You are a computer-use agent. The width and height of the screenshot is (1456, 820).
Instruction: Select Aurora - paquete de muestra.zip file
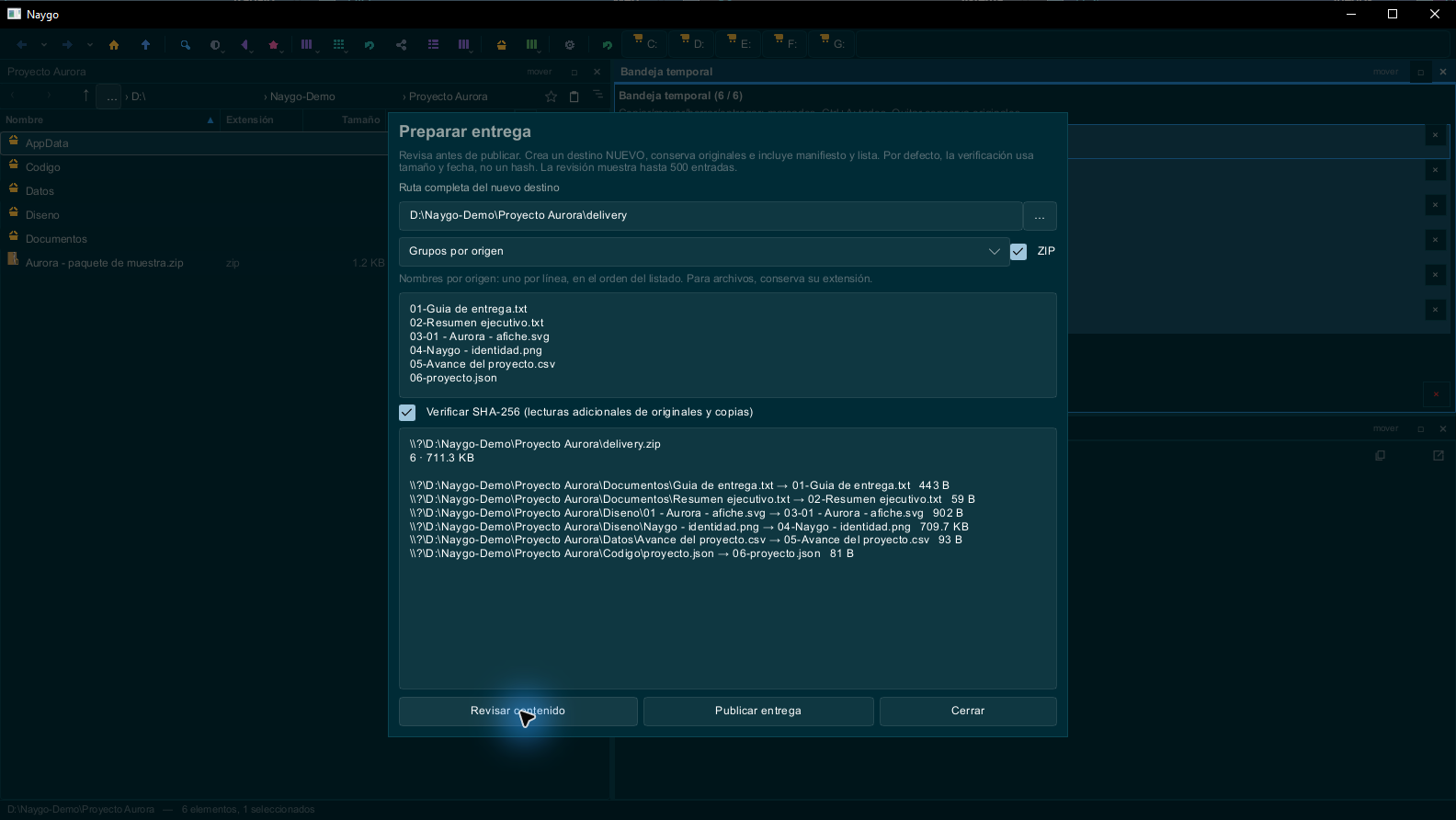193,263
